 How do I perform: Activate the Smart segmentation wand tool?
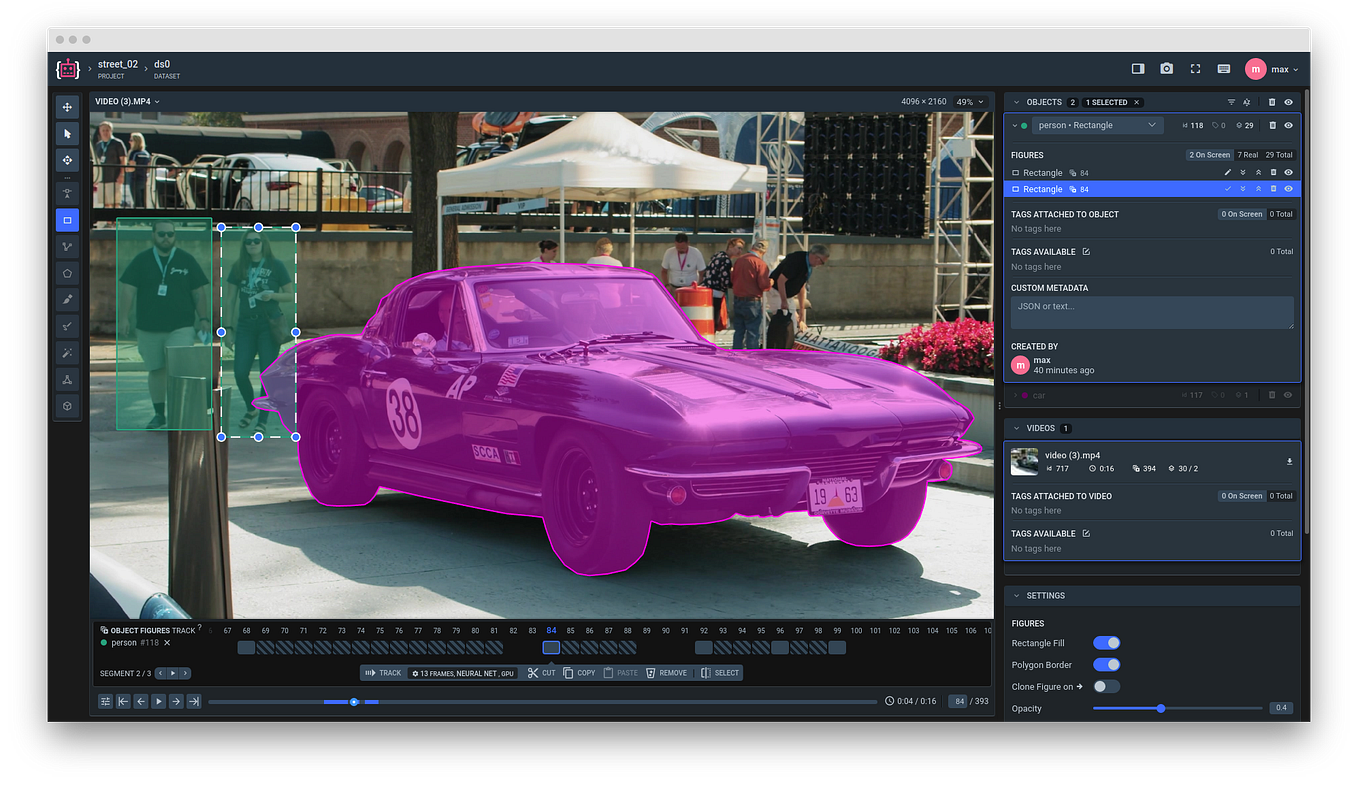tap(67, 353)
